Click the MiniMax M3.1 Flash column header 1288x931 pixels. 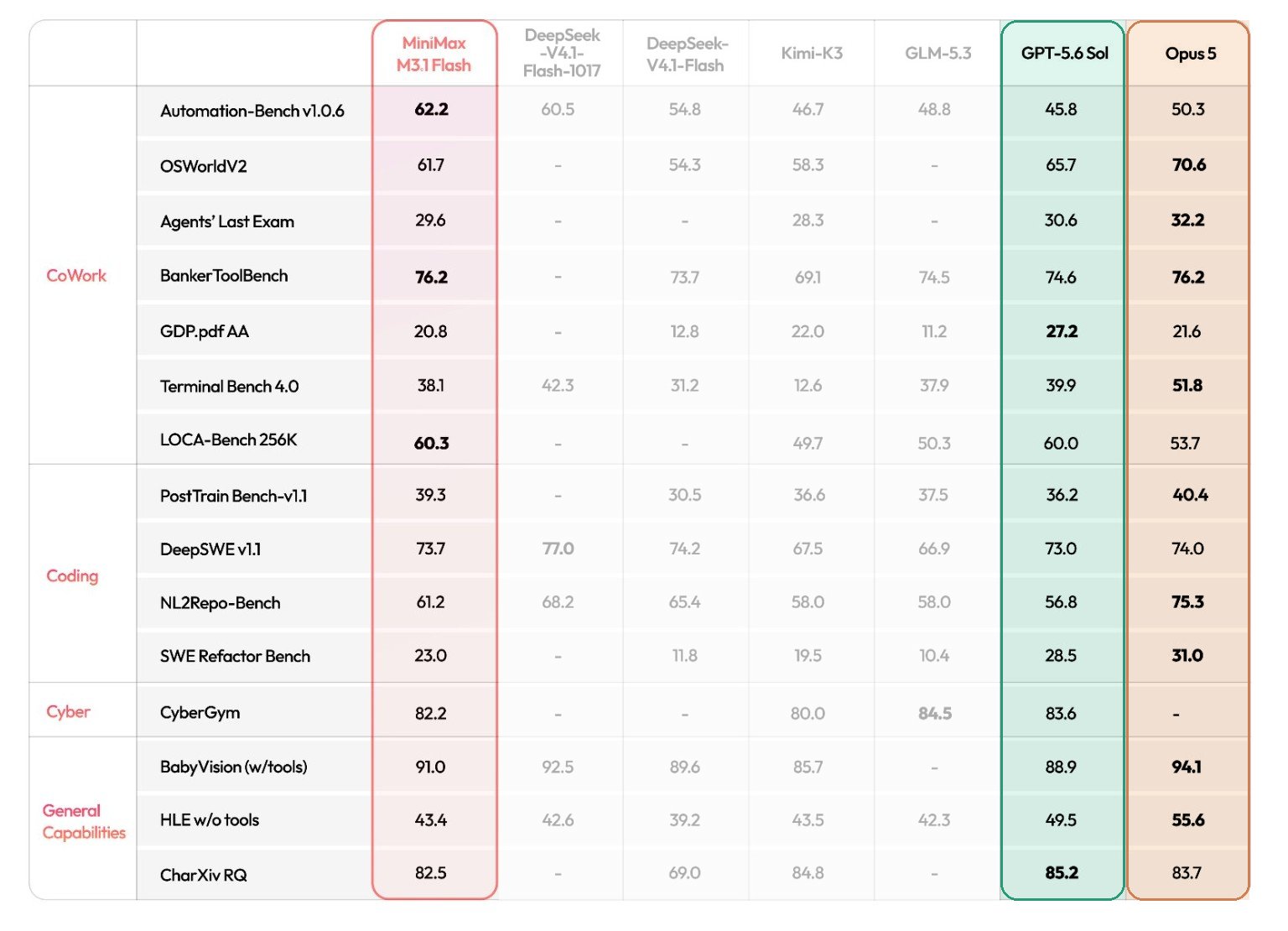pos(434,54)
